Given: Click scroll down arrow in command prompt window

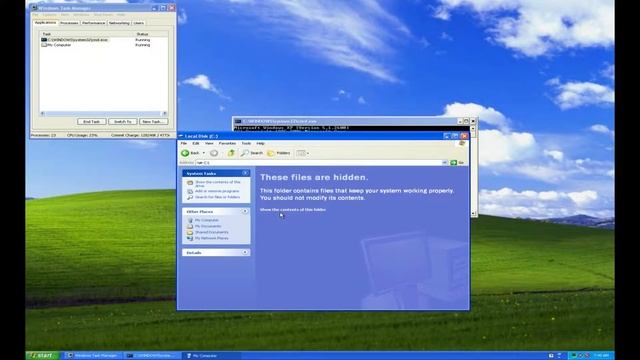Looking at the screenshot, I should [473, 213].
